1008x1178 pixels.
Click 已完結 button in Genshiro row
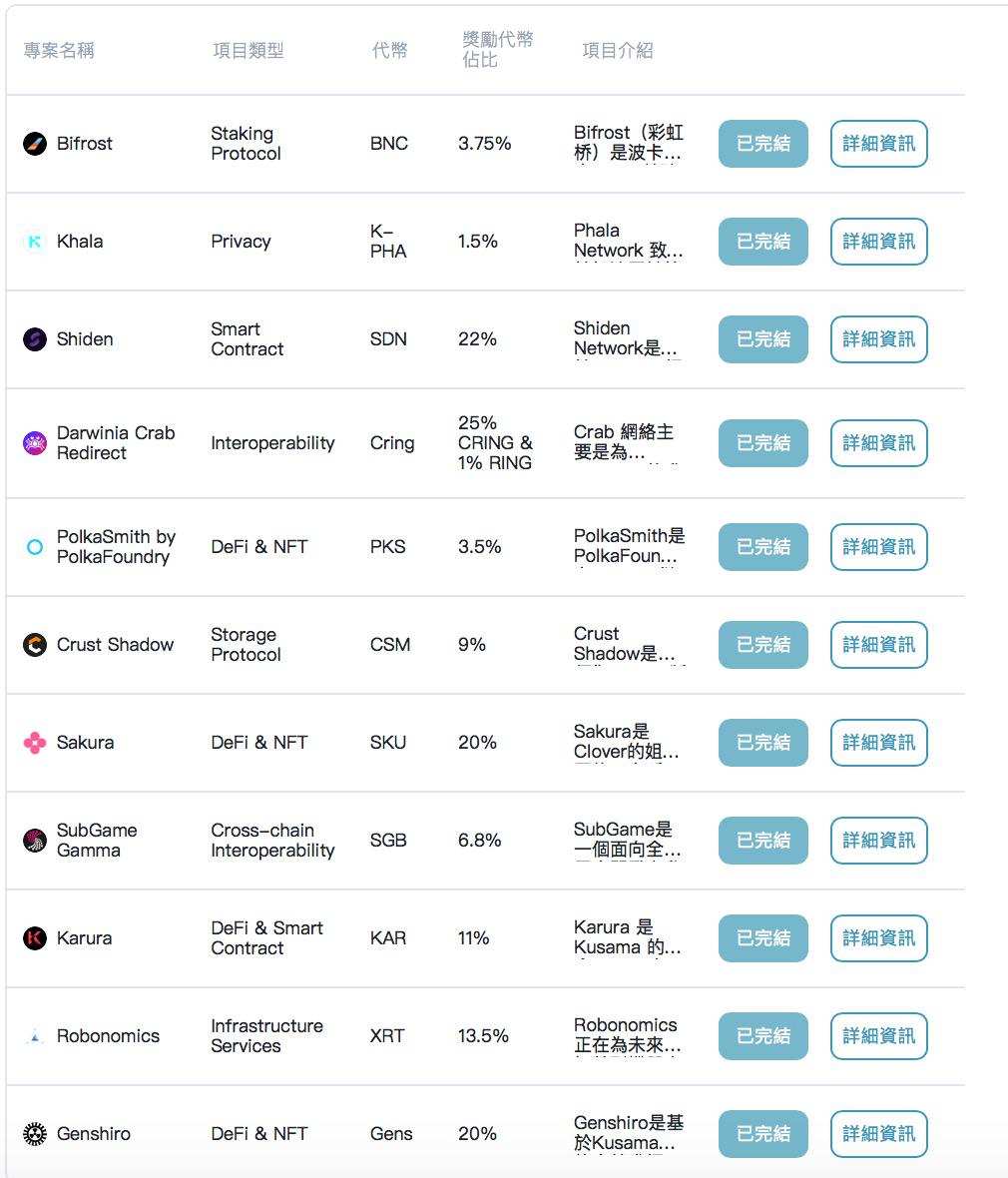pos(763,1134)
